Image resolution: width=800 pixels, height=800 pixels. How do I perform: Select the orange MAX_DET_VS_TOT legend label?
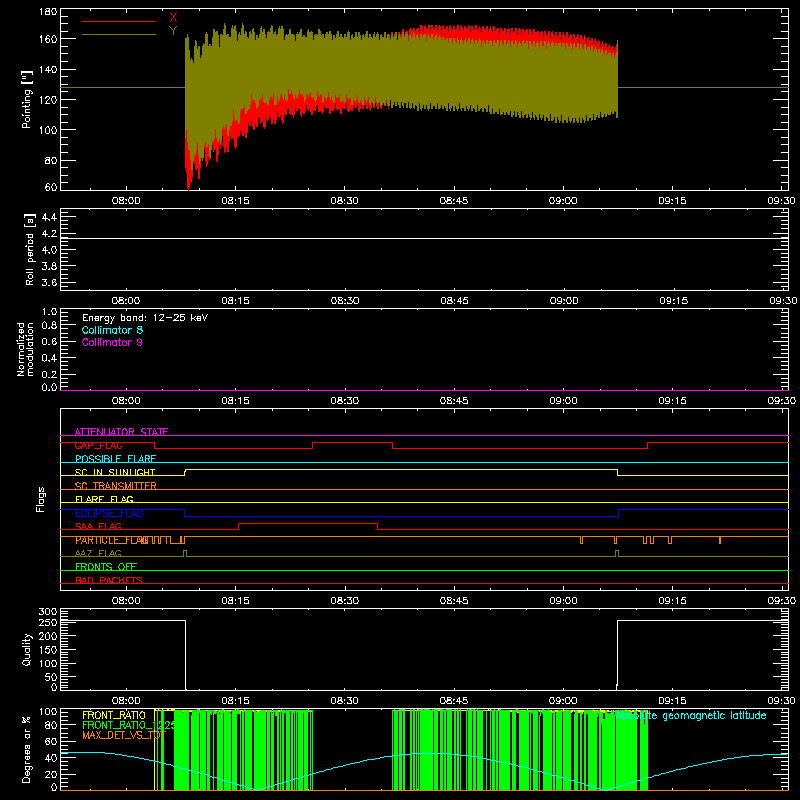point(123,735)
